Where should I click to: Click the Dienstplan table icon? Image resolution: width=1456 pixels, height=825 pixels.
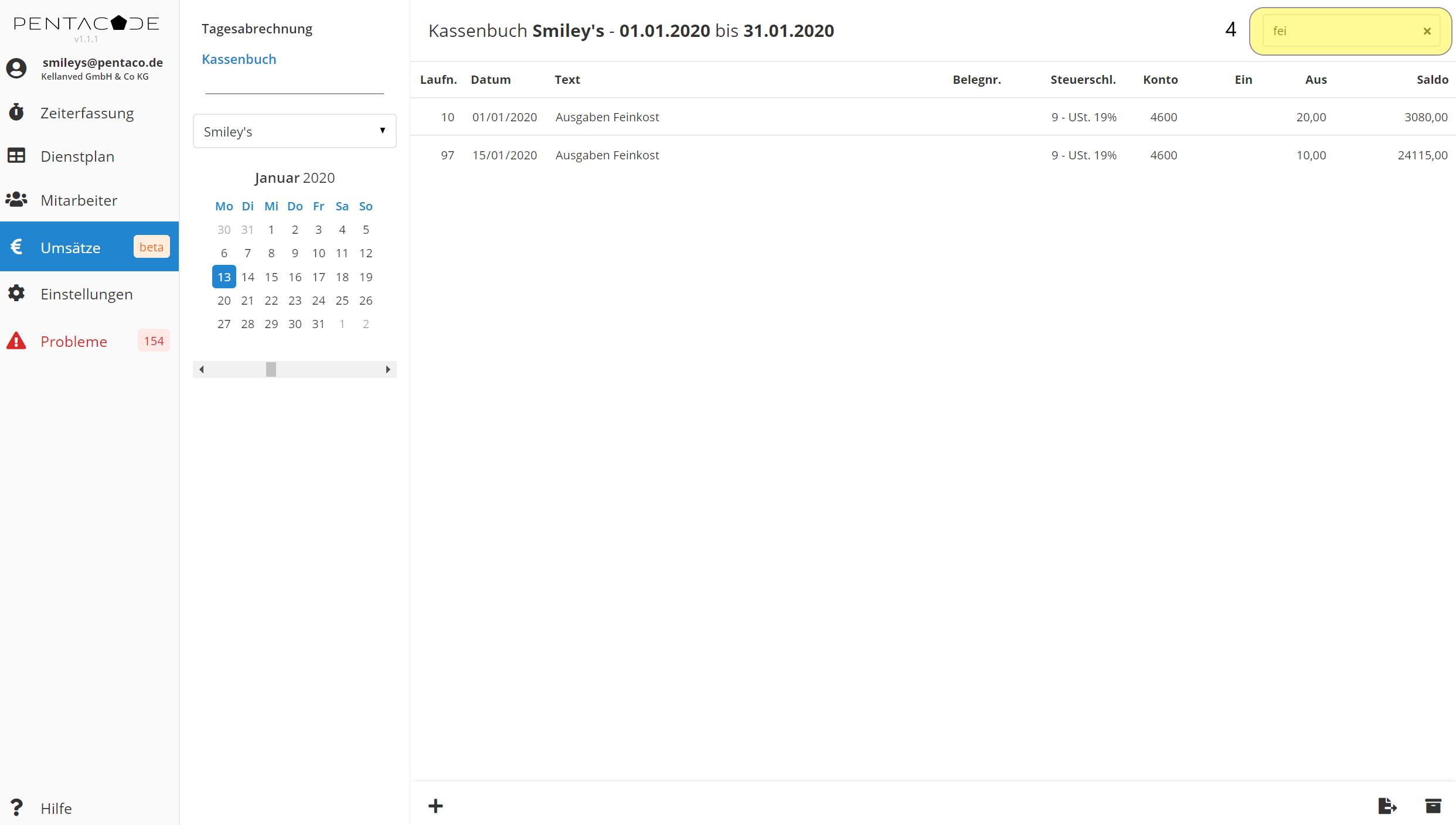[16, 156]
